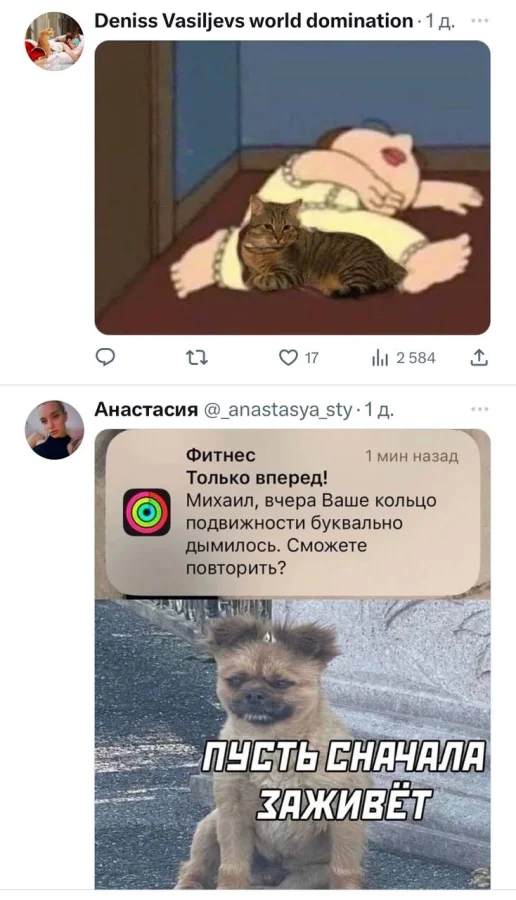
Task: Repost the Deniss Vasiljevs tweet
Action: point(197,358)
